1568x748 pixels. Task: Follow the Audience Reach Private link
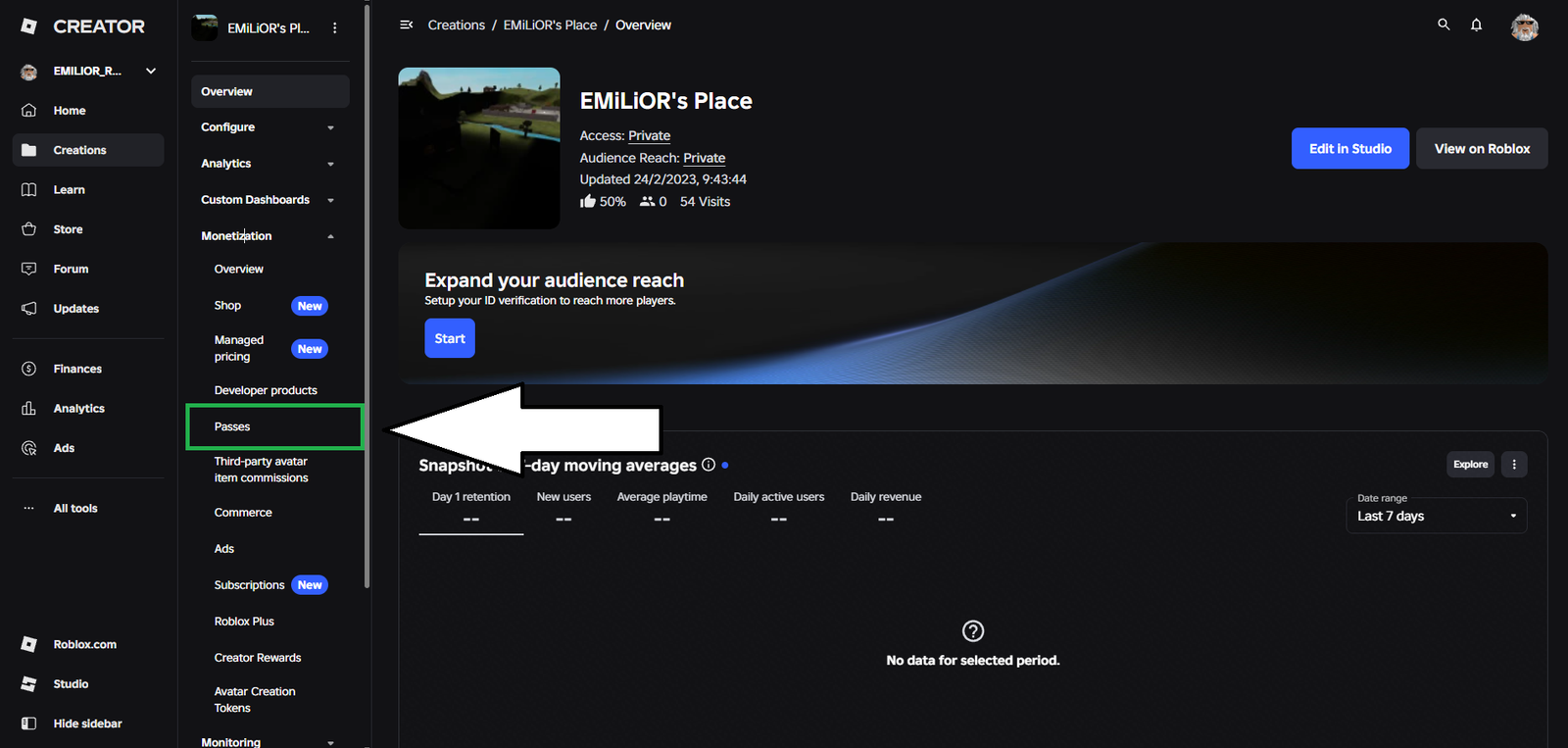[705, 158]
